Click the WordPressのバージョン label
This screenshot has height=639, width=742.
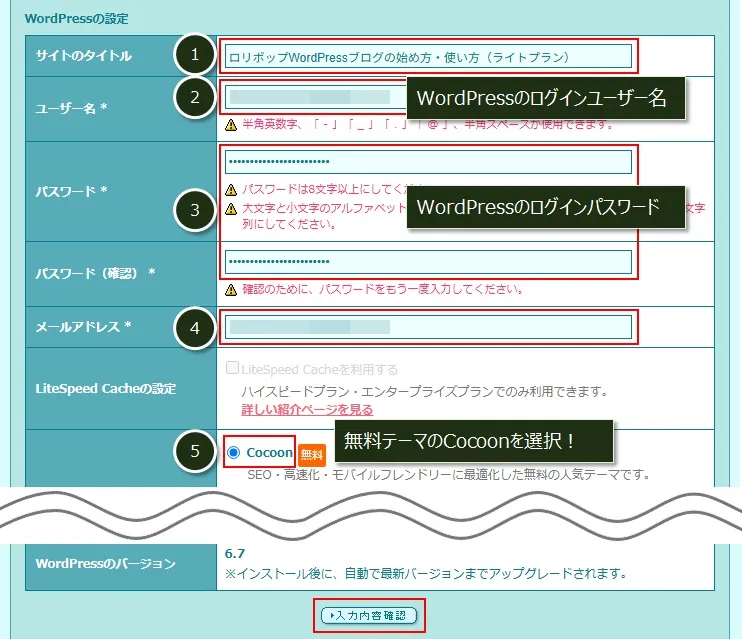point(106,563)
